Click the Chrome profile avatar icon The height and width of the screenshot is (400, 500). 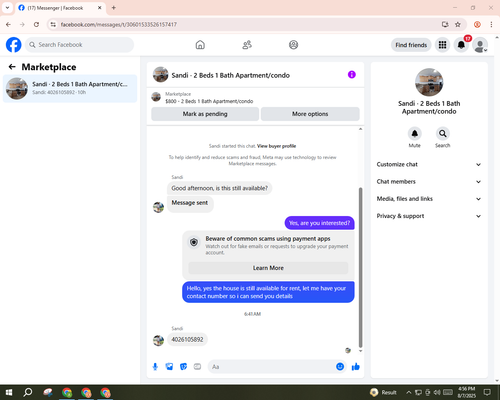pos(477,24)
